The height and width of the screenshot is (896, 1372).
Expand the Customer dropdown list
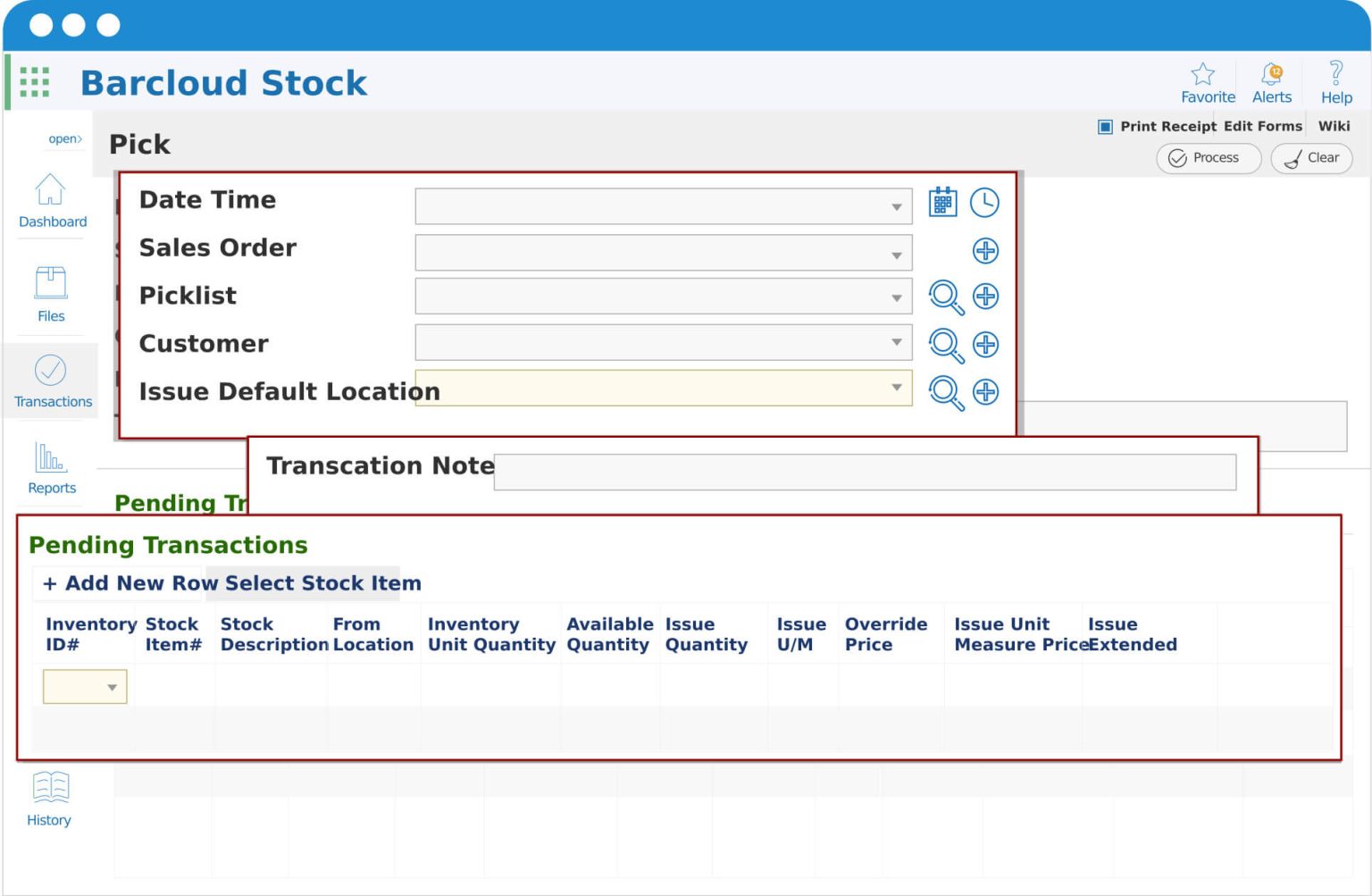pos(897,342)
